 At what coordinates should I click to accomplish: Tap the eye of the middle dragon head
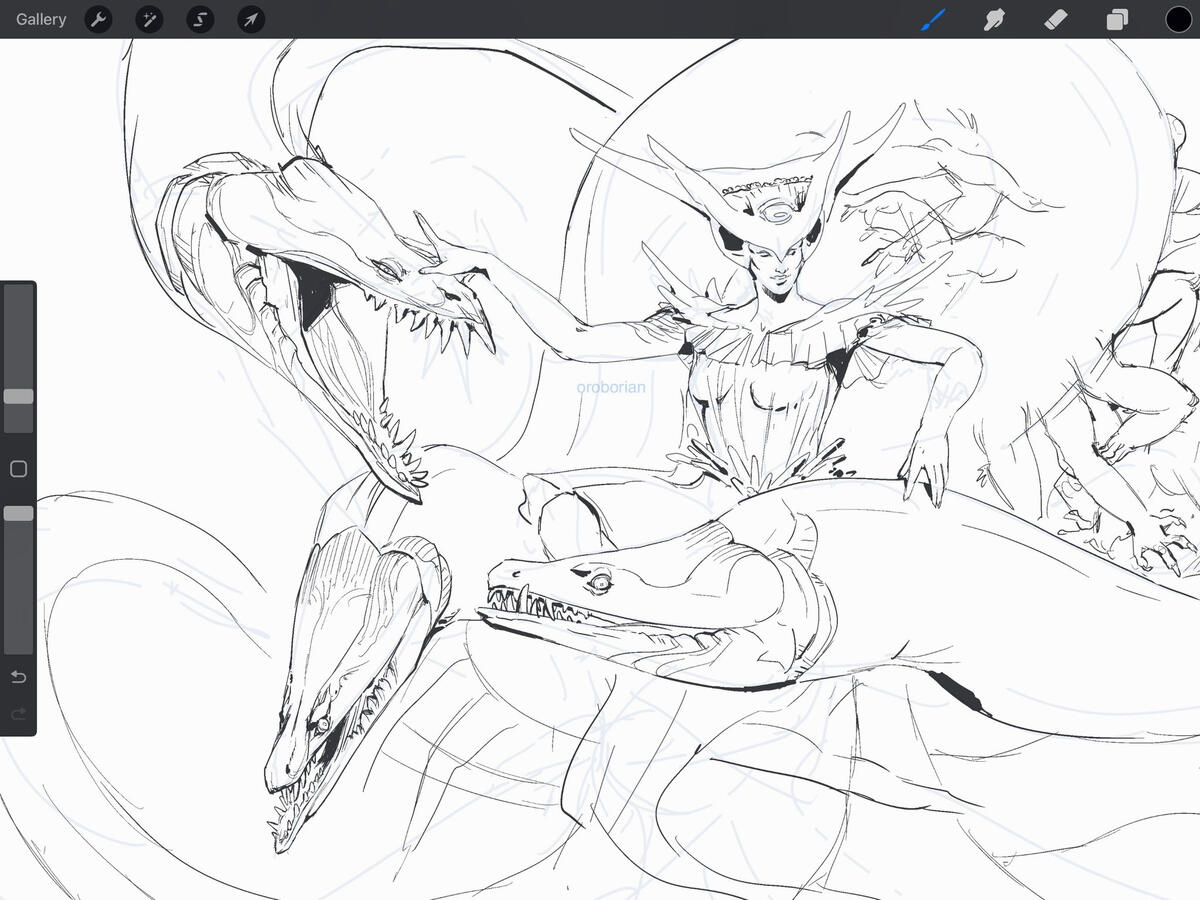tap(598, 581)
